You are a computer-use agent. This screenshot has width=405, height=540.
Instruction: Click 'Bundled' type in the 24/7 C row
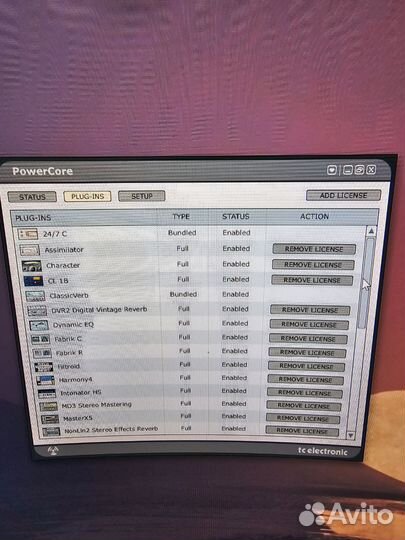coord(182,233)
